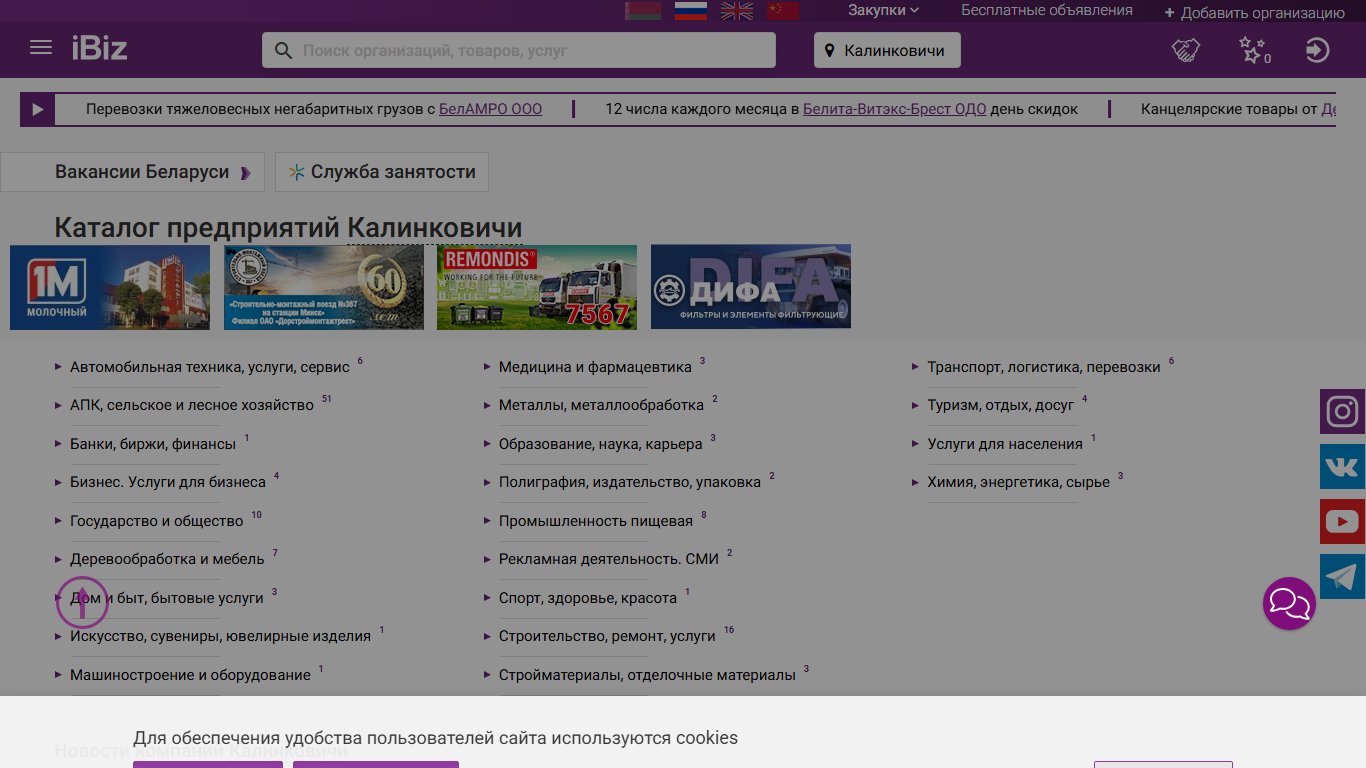Image resolution: width=1366 pixels, height=768 pixels.
Task: Open the Строительно-монтажный поезд banner
Action: tap(324, 287)
